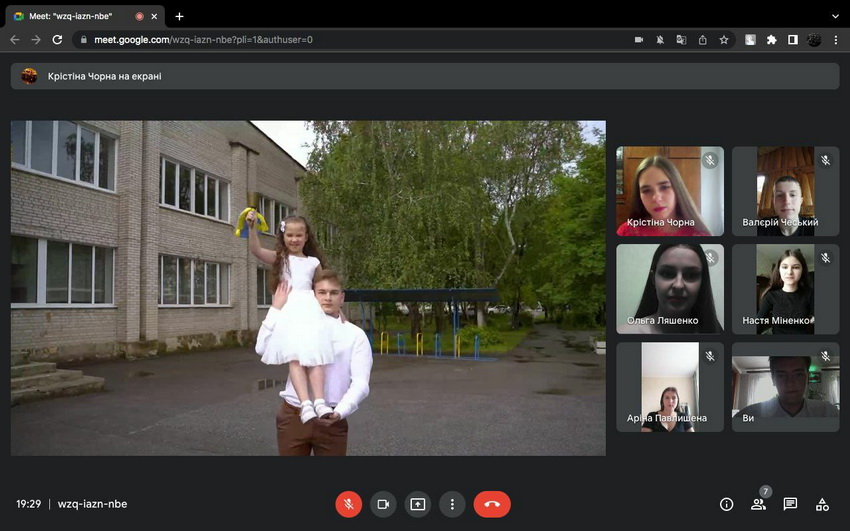Viewport: 850px width, 531px height.
Task: Click Ольга Ляшенко's participant tile
Action: click(x=669, y=289)
